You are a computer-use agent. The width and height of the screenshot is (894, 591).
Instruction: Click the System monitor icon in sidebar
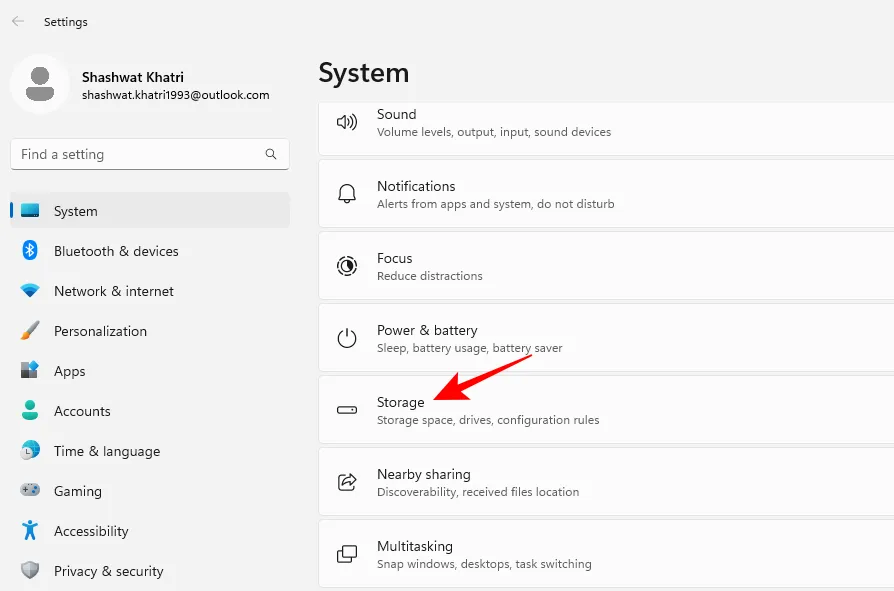pyautogui.click(x=30, y=211)
